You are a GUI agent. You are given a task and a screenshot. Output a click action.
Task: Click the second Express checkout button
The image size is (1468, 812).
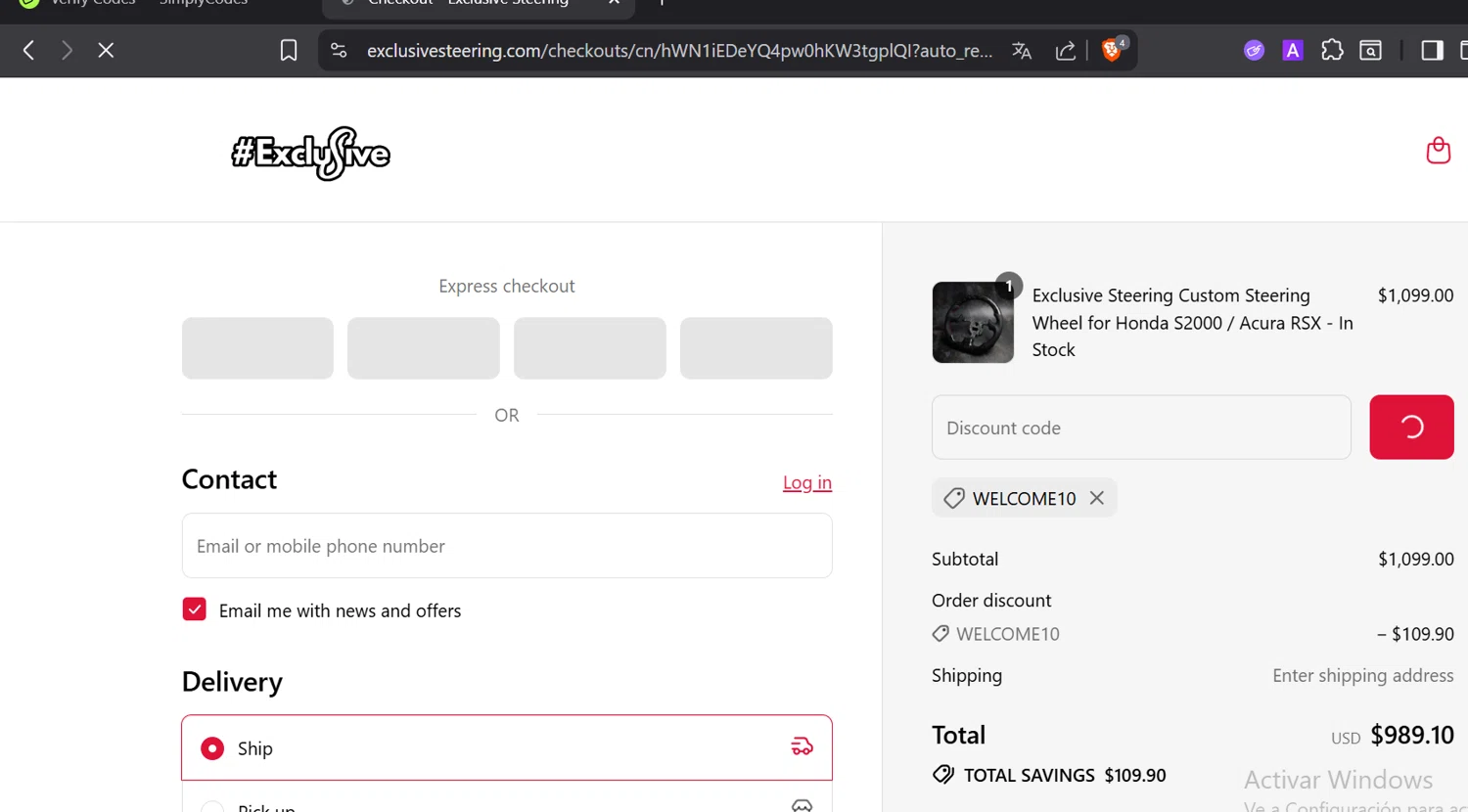point(424,347)
